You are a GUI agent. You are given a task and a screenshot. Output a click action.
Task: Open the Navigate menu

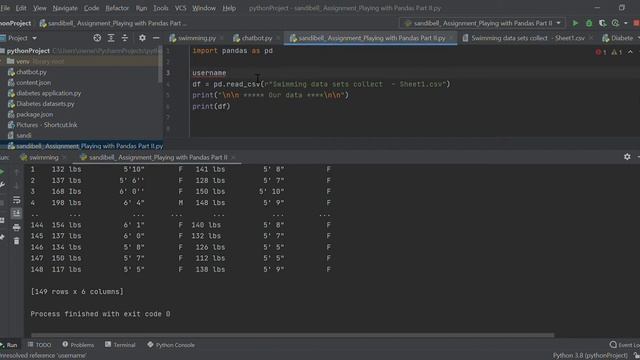[65, 8]
